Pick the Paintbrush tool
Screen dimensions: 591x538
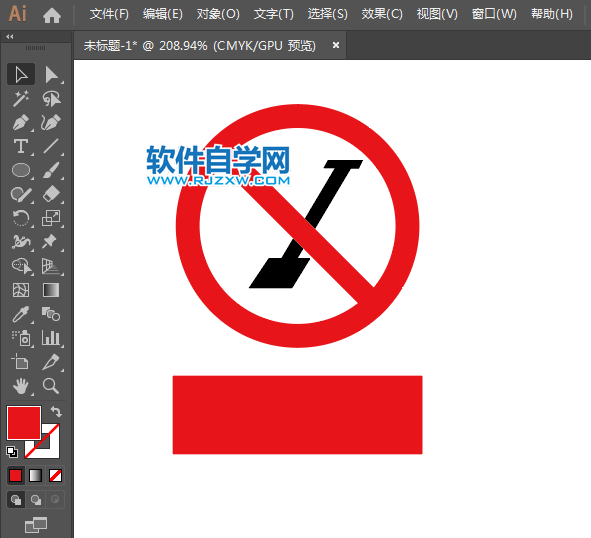51,170
